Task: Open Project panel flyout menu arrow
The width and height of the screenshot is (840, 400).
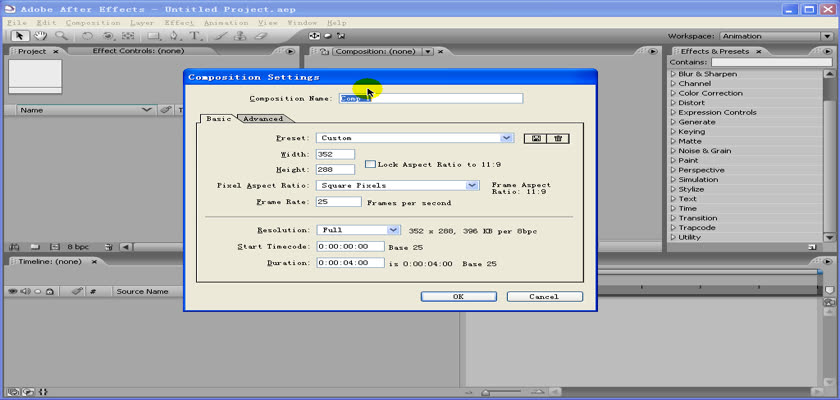Action: (x=290, y=51)
